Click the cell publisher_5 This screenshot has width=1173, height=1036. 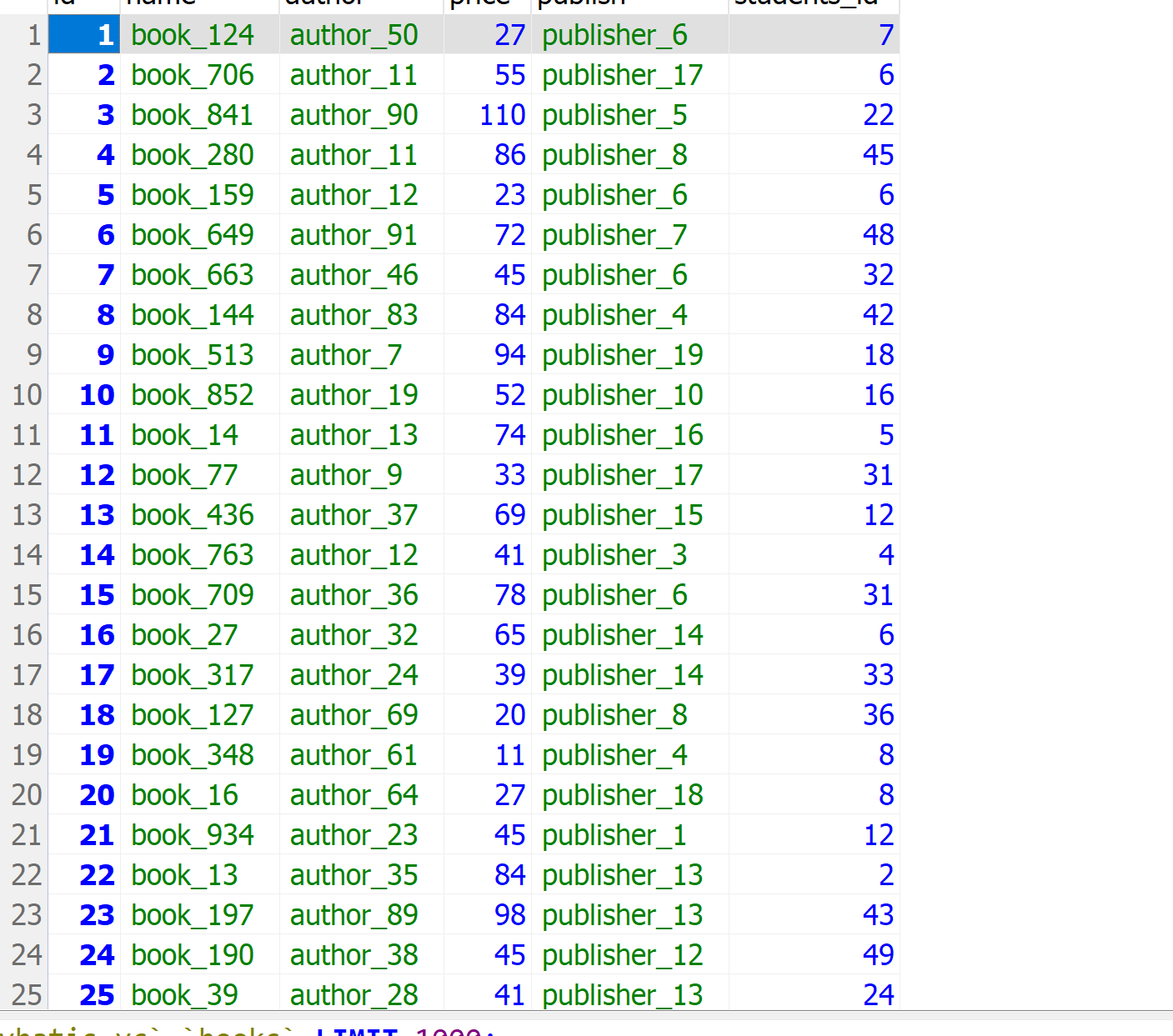pos(629,114)
